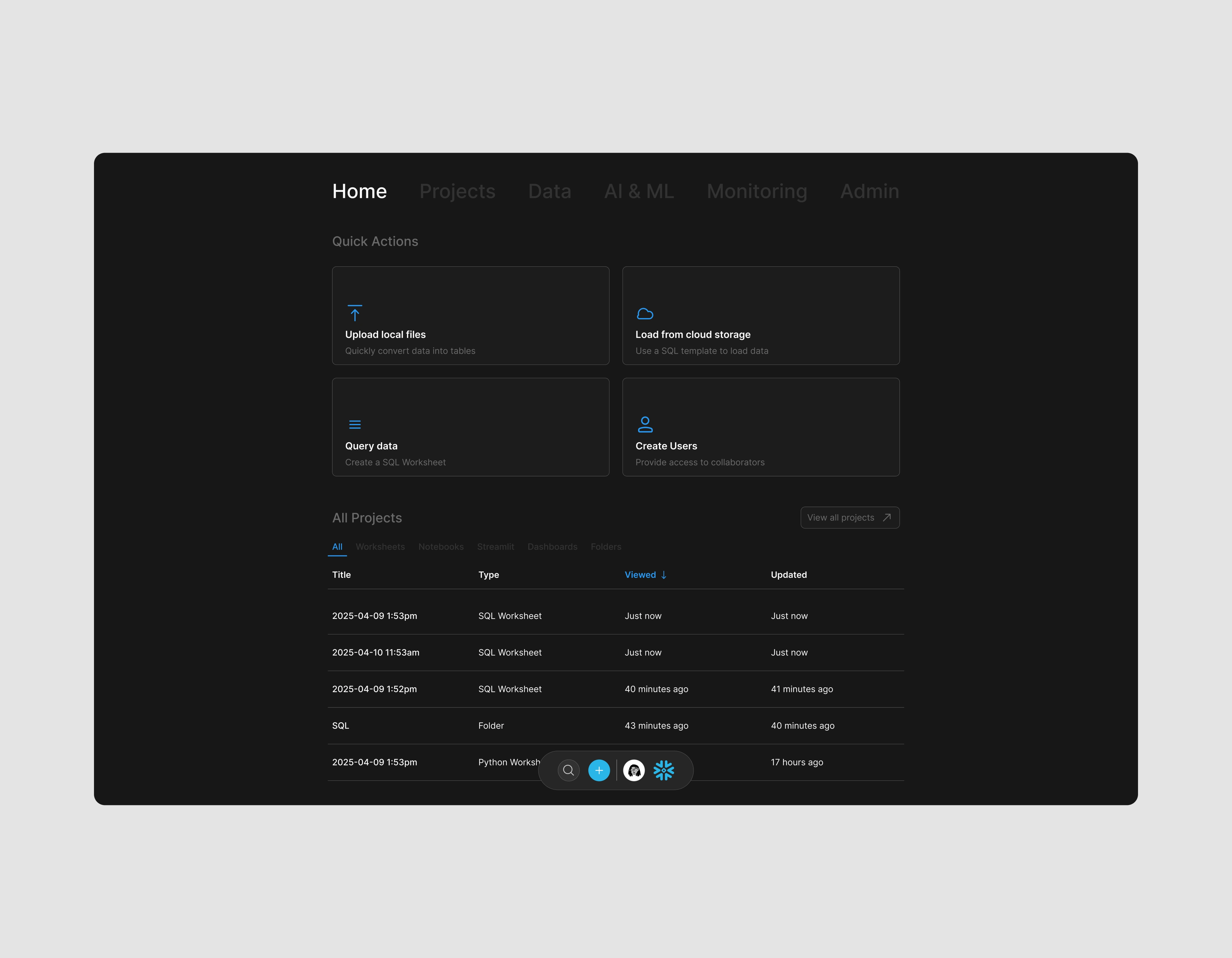Click the person icon on Create Users
The image size is (1232, 958).
645,424
